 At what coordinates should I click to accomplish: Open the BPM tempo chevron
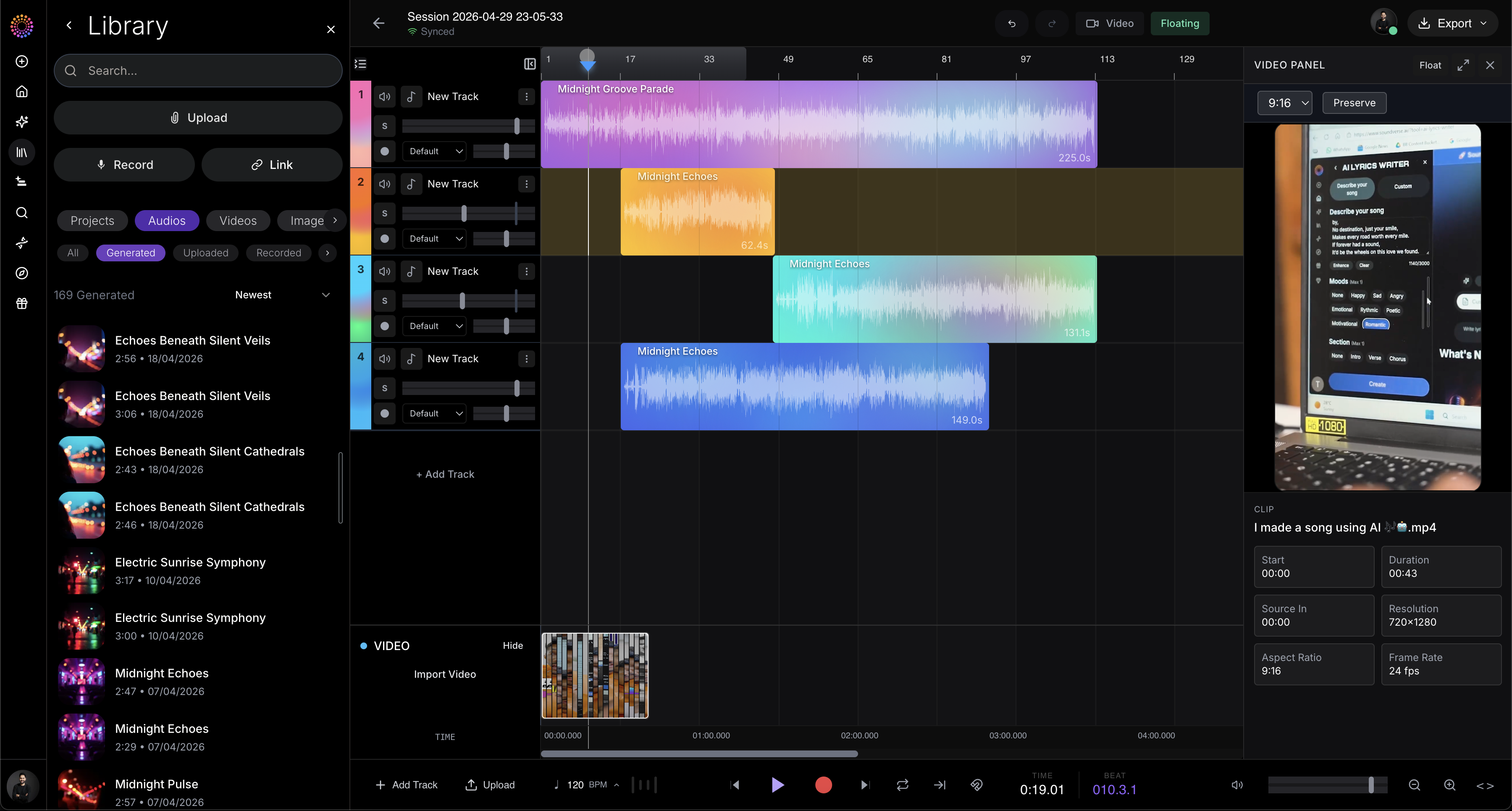(616, 785)
